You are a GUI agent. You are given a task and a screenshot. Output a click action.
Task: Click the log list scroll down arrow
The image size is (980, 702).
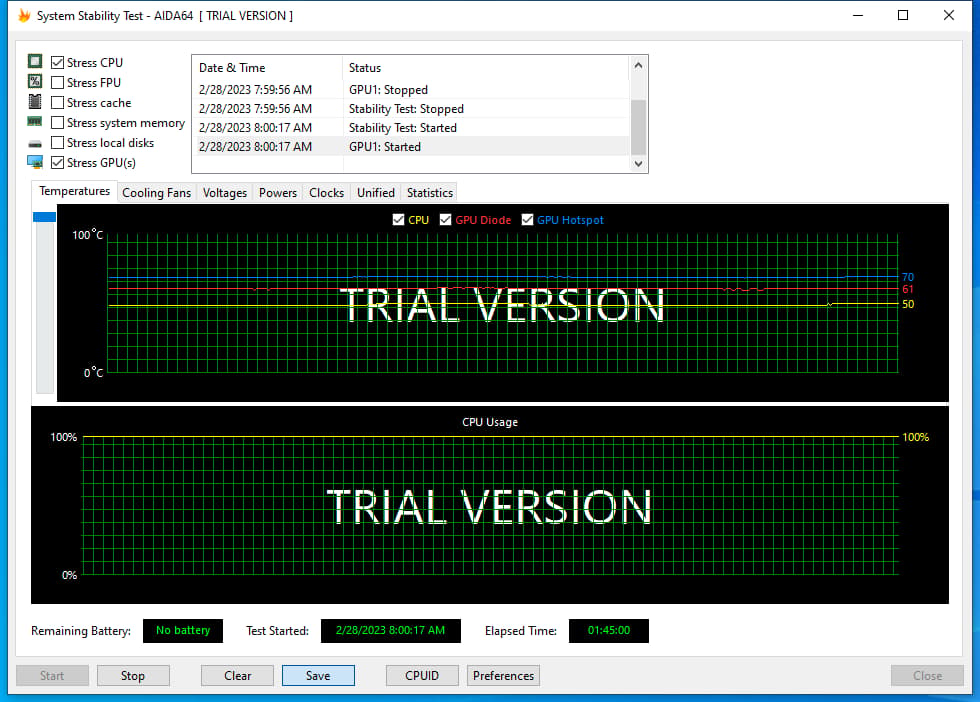tap(638, 164)
